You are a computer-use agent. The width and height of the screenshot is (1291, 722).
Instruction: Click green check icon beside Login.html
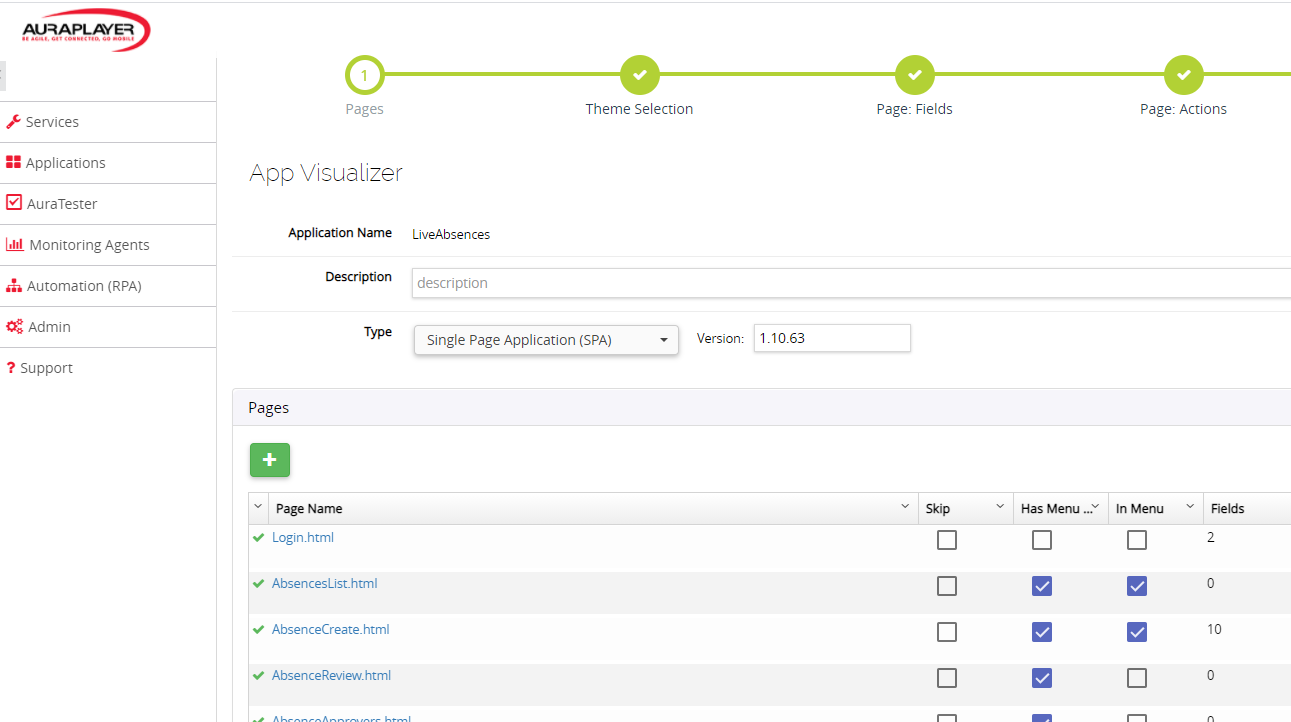click(259, 538)
